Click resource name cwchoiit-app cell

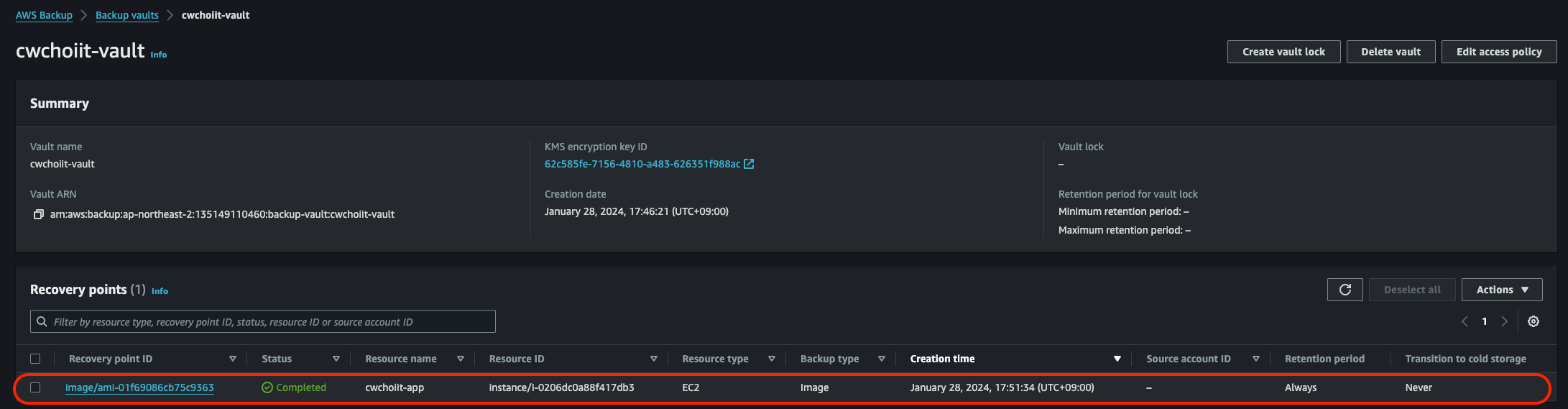395,387
